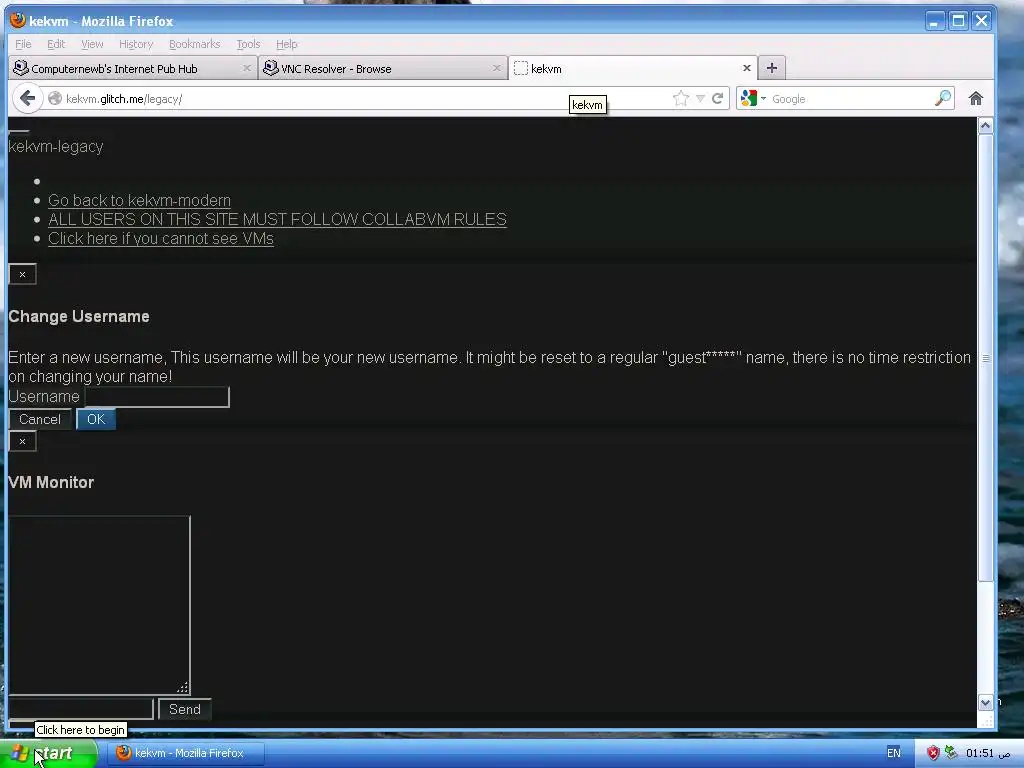Open a new tab with the plus button
This screenshot has width=1024, height=768.
tap(771, 68)
